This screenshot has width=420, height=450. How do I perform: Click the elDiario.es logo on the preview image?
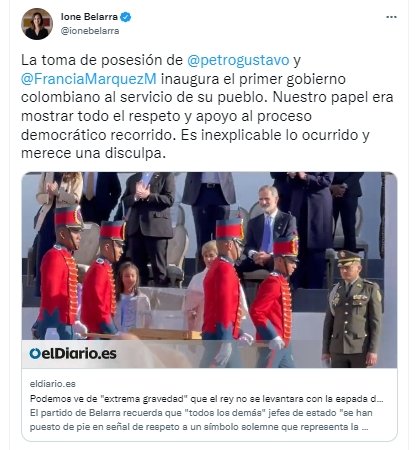pos(73,354)
